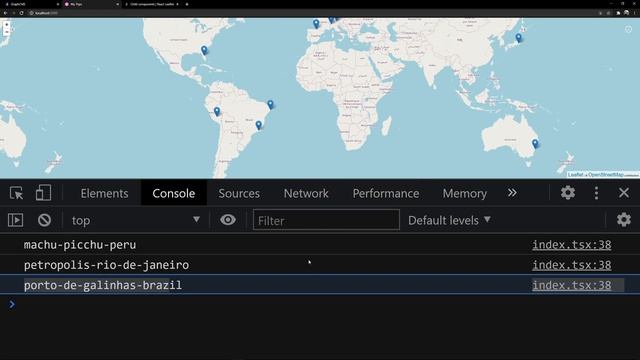Show the console sidebar
The image size is (640, 360).
(16, 220)
